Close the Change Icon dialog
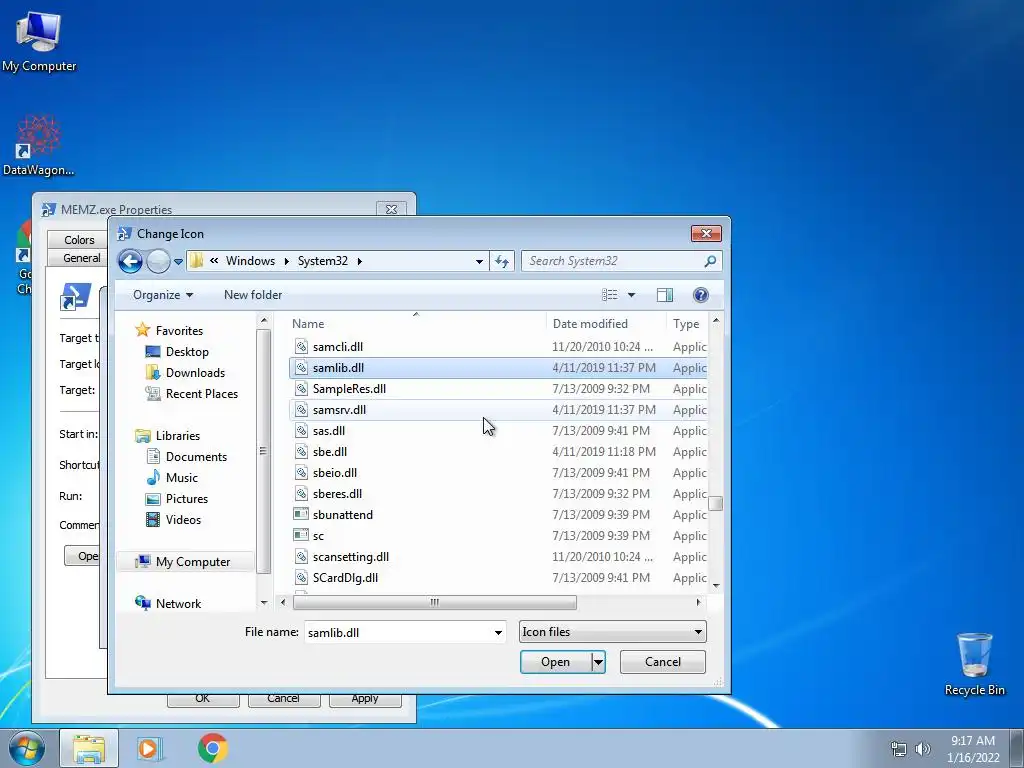The image size is (1024, 768). pos(706,234)
